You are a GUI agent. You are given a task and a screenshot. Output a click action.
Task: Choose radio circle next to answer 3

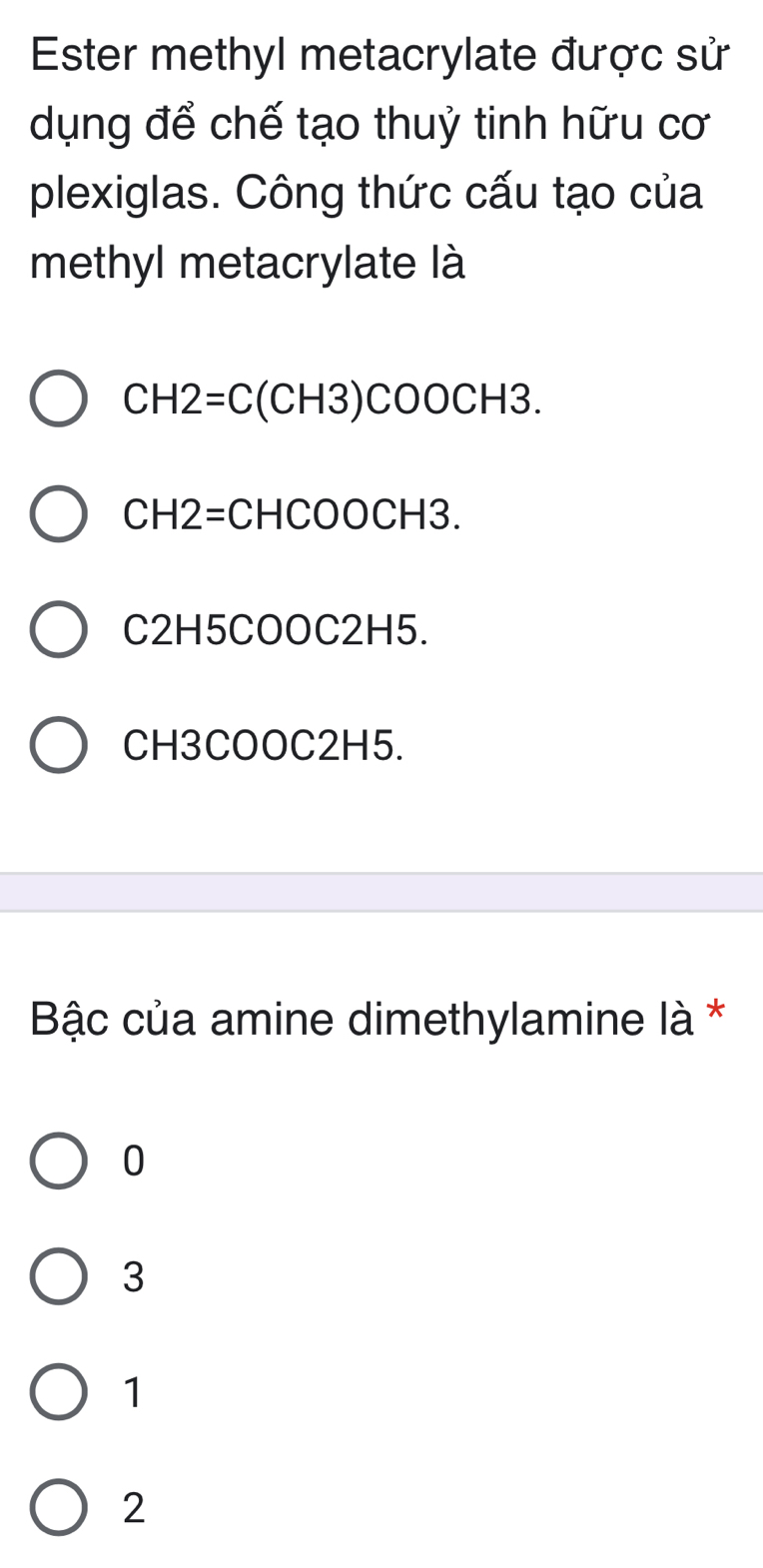pos(58,1276)
